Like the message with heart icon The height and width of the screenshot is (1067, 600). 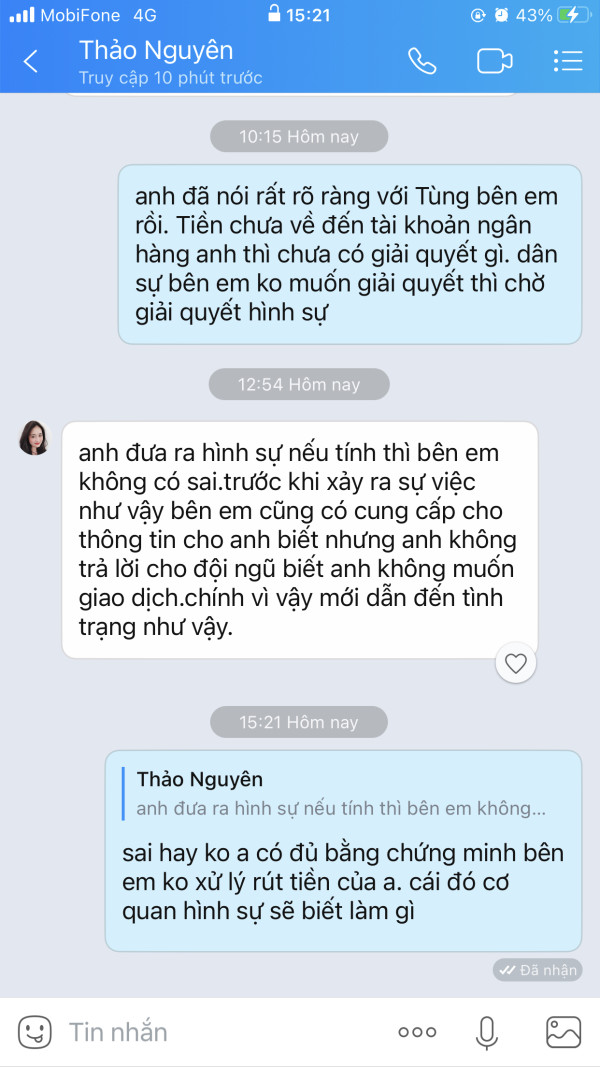(516, 663)
